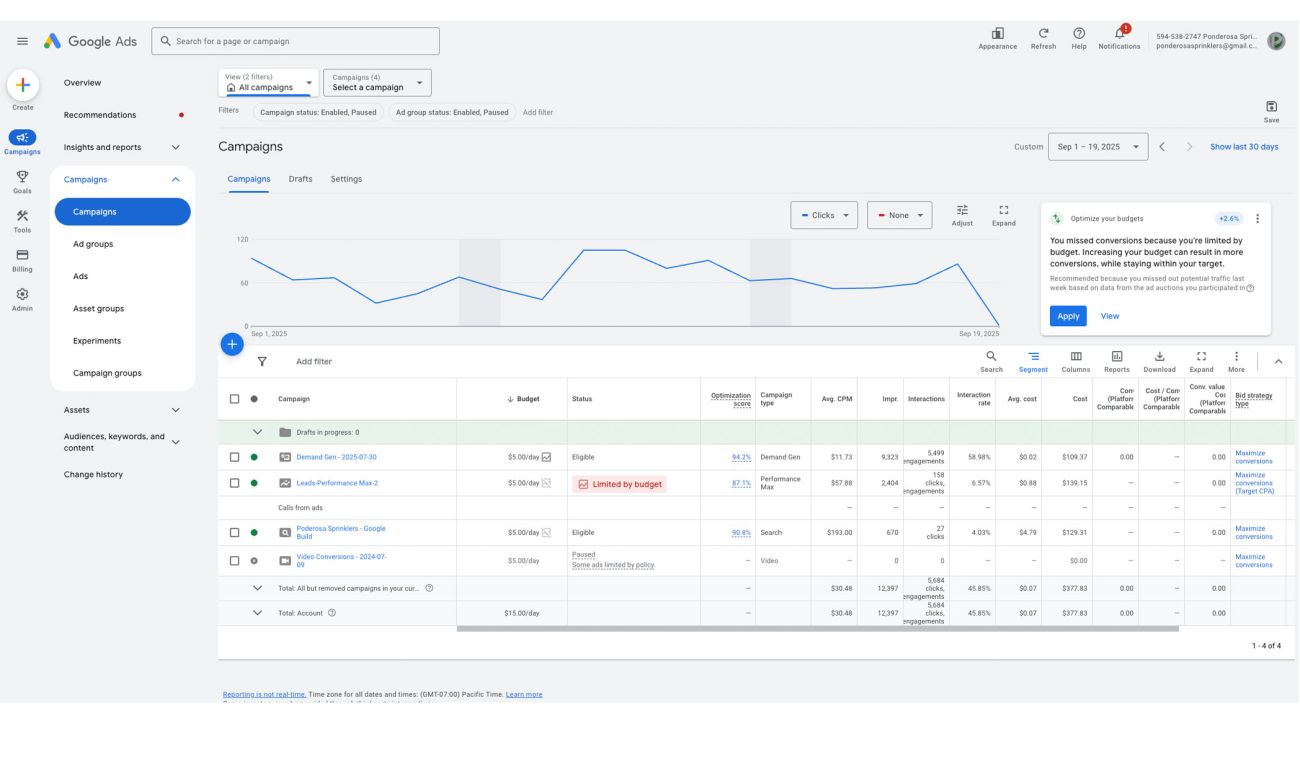The height and width of the screenshot is (775, 1300).
Task: Open the Tools wrench icon
Action: point(22,216)
